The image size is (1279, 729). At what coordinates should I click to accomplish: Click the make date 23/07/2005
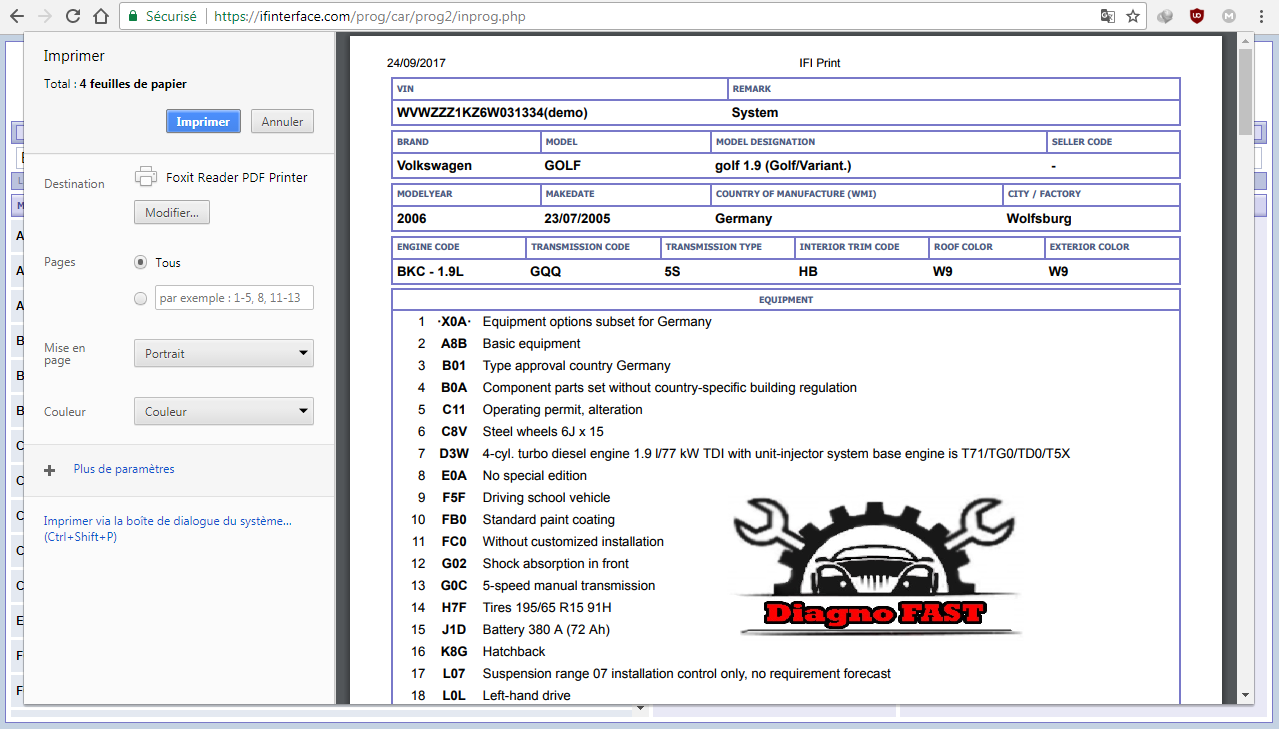(x=577, y=218)
